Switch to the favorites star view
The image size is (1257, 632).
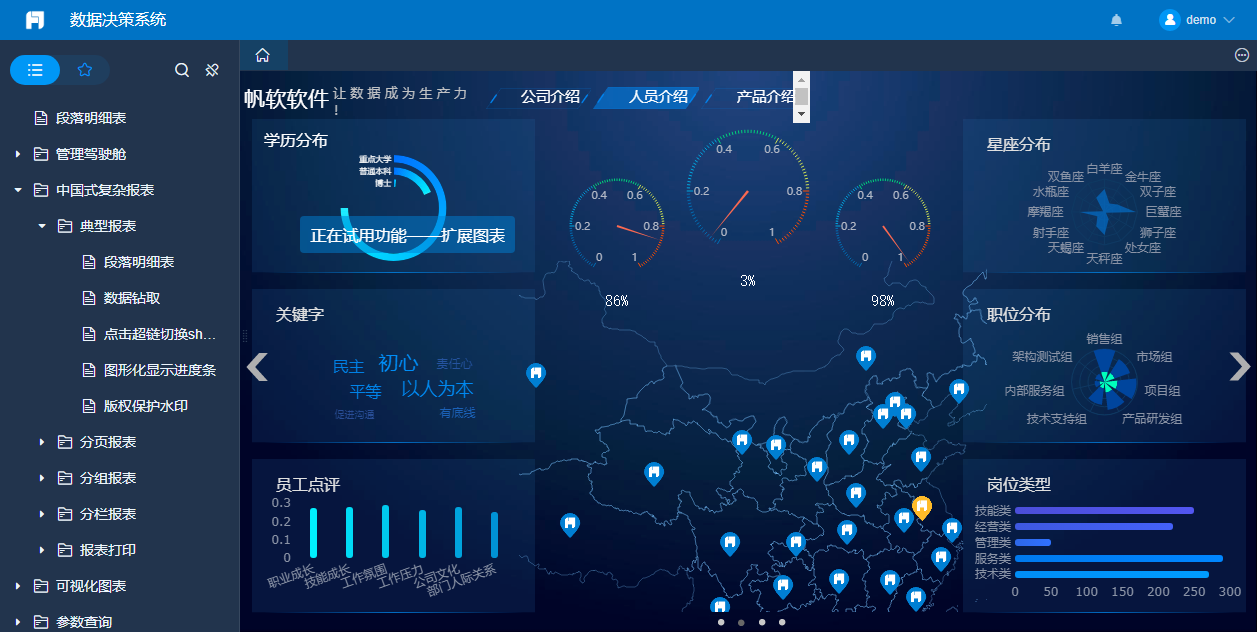click(85, 70)
